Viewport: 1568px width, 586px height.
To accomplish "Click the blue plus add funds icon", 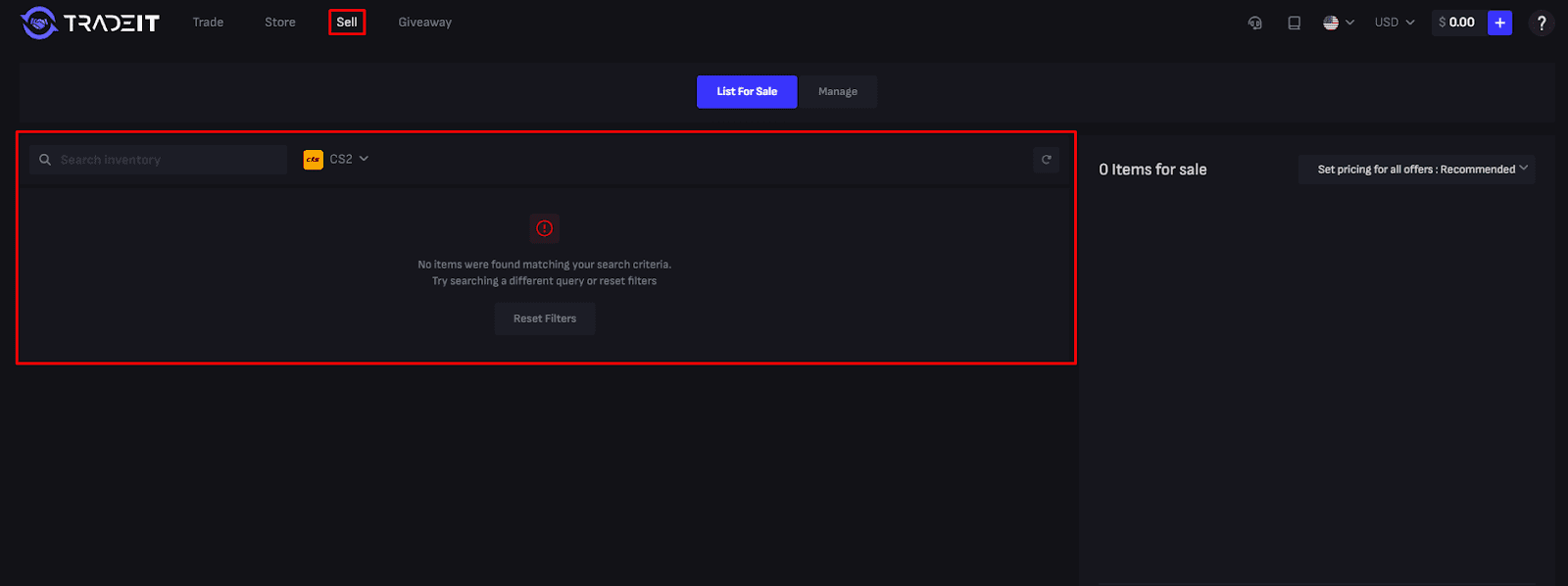I will coord(1499,23).
